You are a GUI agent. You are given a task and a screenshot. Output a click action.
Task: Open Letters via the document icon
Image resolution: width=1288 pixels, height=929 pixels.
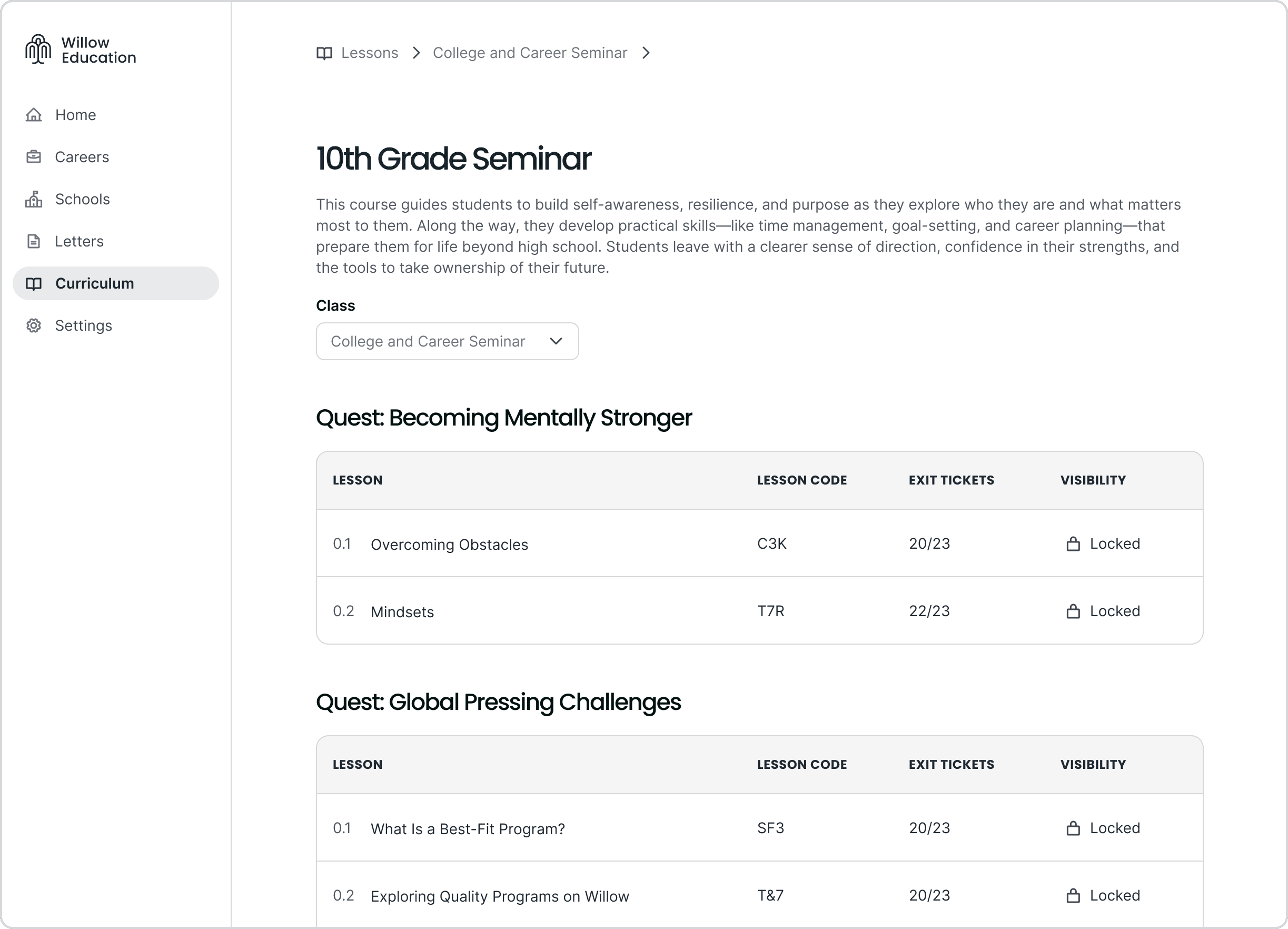tap(34, 241)
